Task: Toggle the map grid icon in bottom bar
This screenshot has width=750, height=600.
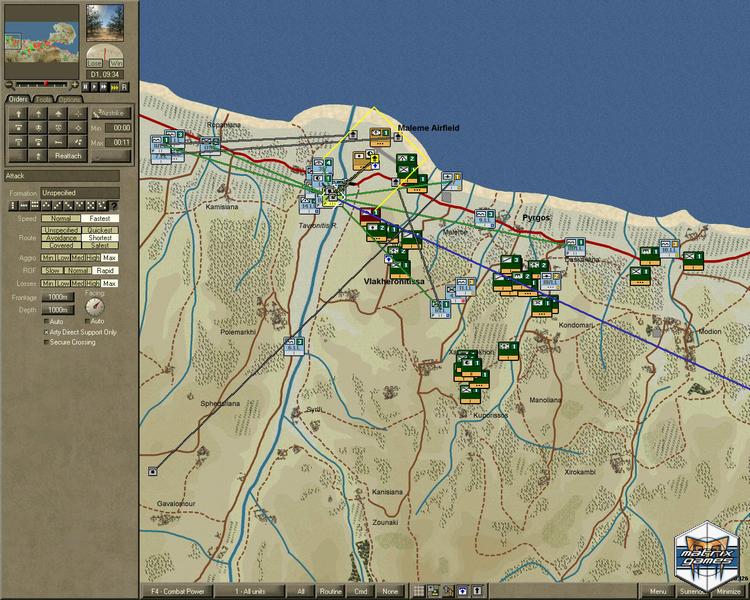Action: (x=419, y=591)
